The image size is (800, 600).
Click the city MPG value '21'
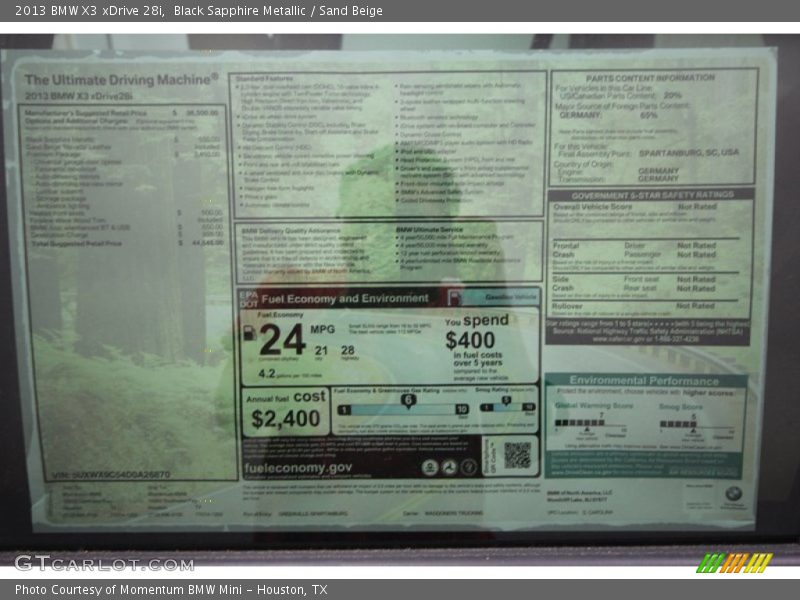pos(321,351)
